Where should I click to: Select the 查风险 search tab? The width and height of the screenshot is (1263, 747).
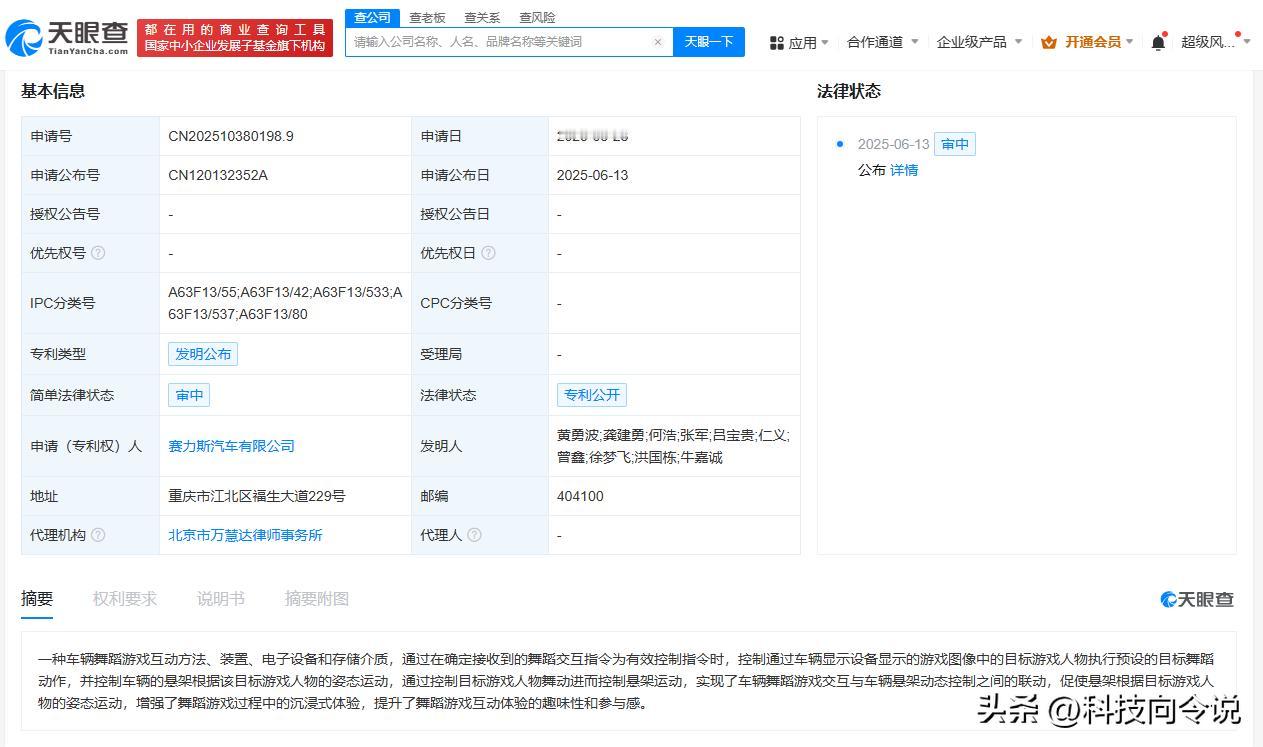point(537,18)
